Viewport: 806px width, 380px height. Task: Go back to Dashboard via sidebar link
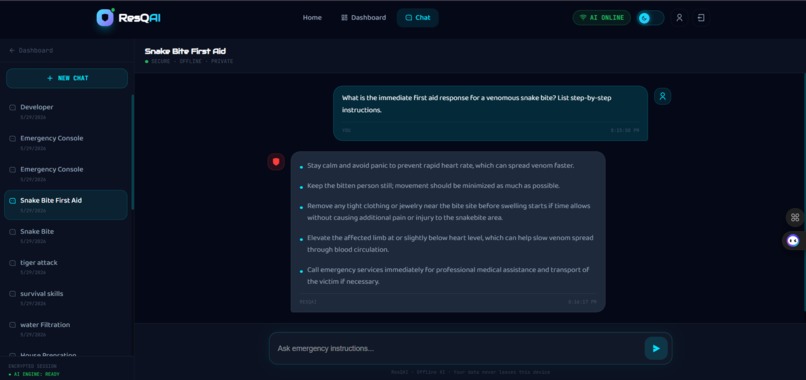point(31,50)
